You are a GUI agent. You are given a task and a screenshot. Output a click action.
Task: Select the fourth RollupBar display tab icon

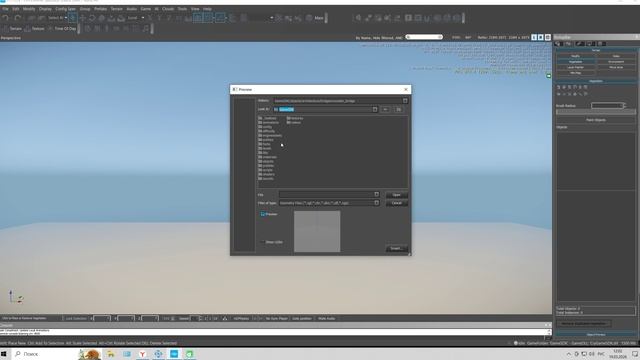(590, 44)
